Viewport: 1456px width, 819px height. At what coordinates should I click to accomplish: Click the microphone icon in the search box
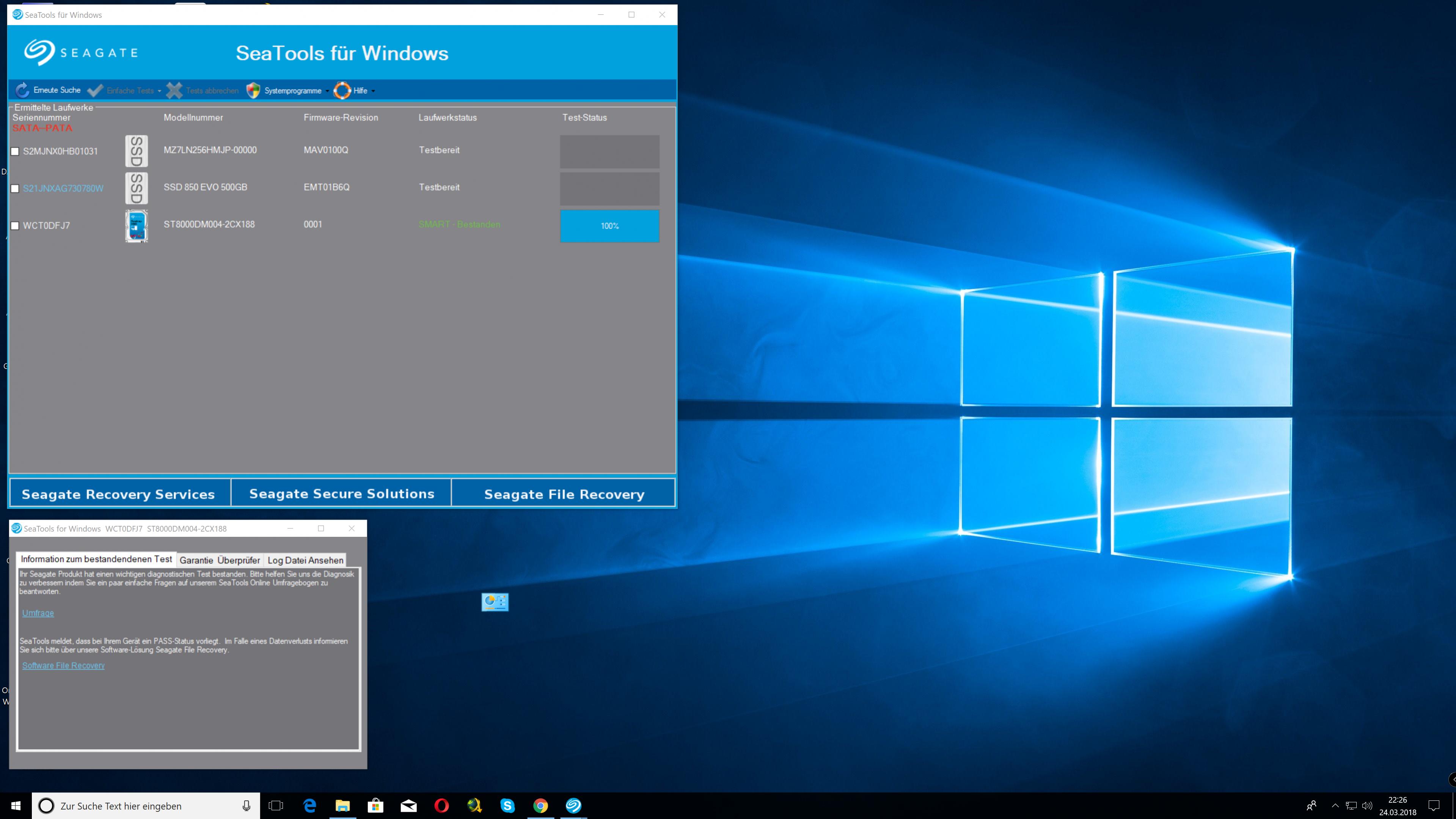click(247, 806)
